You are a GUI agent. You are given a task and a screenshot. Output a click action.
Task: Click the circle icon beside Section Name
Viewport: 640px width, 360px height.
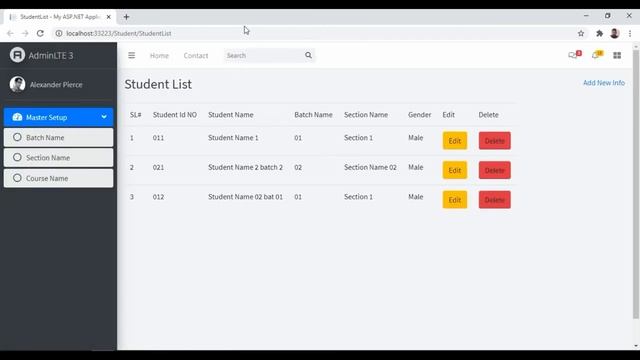tap(17, 157)
